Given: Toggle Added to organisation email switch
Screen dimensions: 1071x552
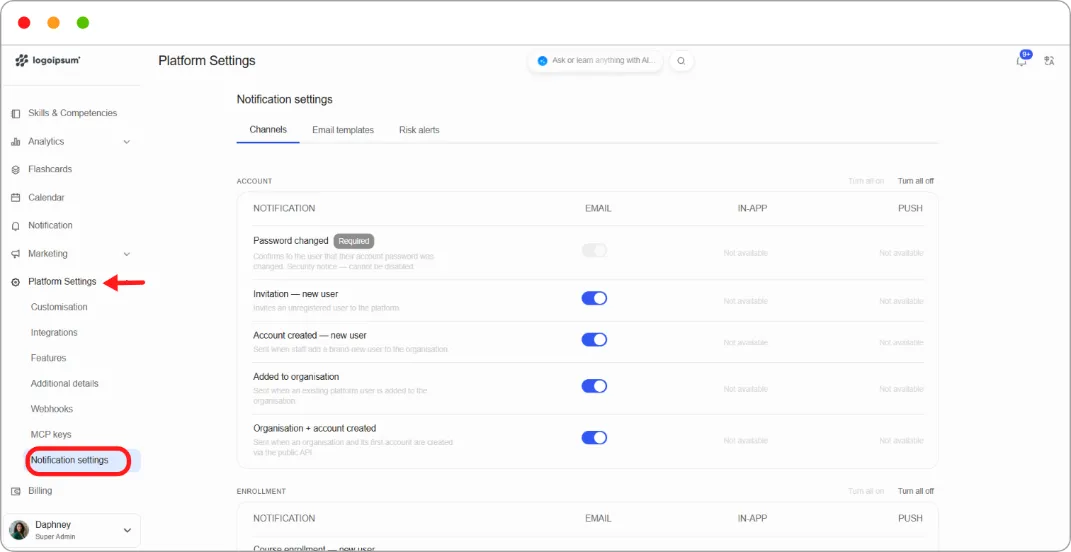Looking at the screenshot, I should pyautogui.click(x=594, y=386).
